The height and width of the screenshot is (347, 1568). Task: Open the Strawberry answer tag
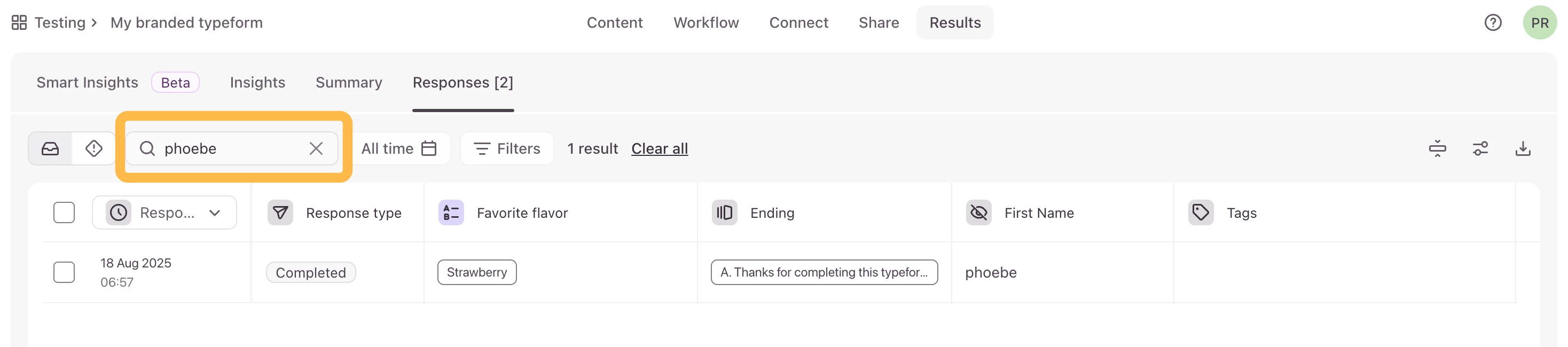(476, 272)
